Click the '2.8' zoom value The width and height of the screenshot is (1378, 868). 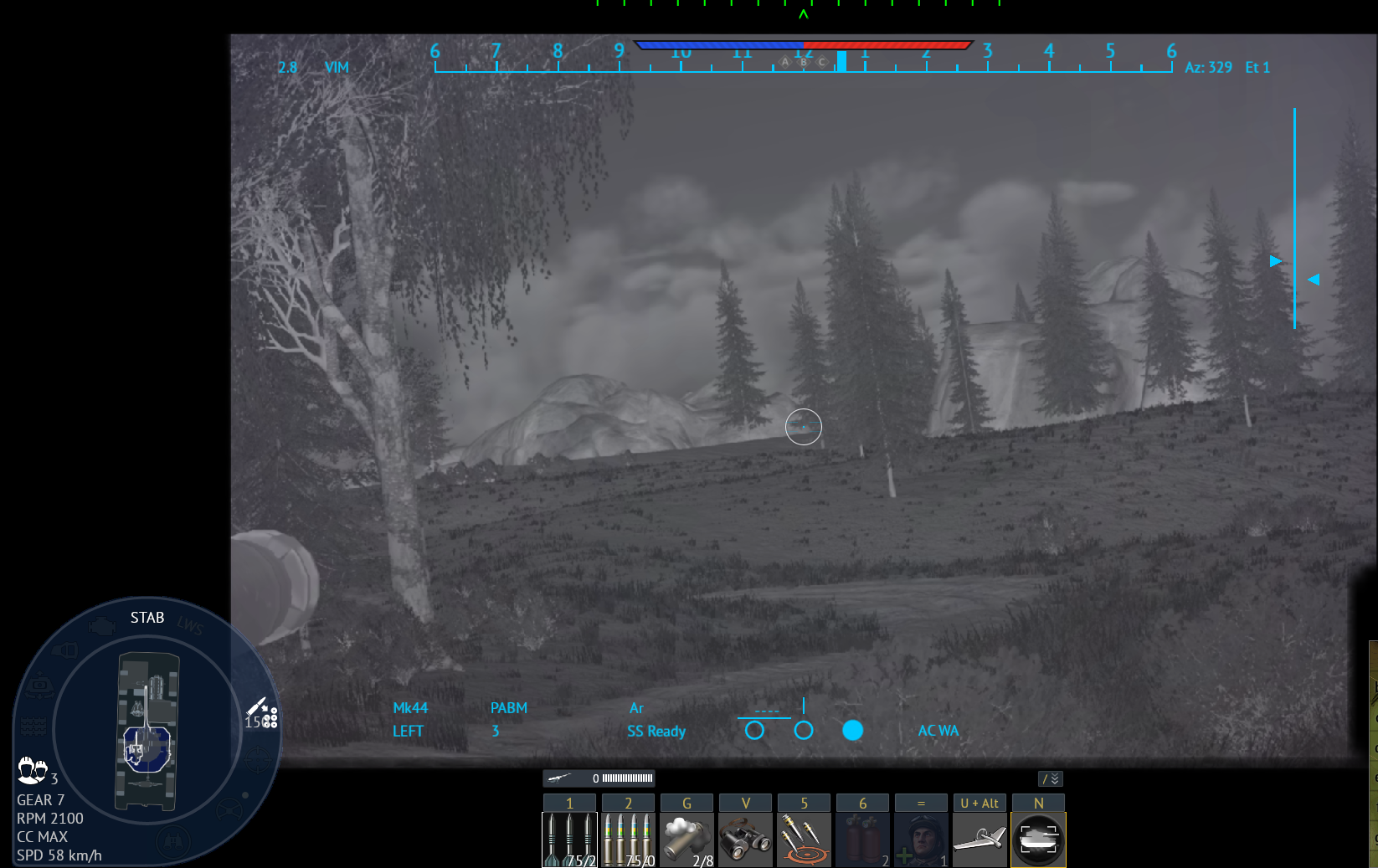pos(287,67)
